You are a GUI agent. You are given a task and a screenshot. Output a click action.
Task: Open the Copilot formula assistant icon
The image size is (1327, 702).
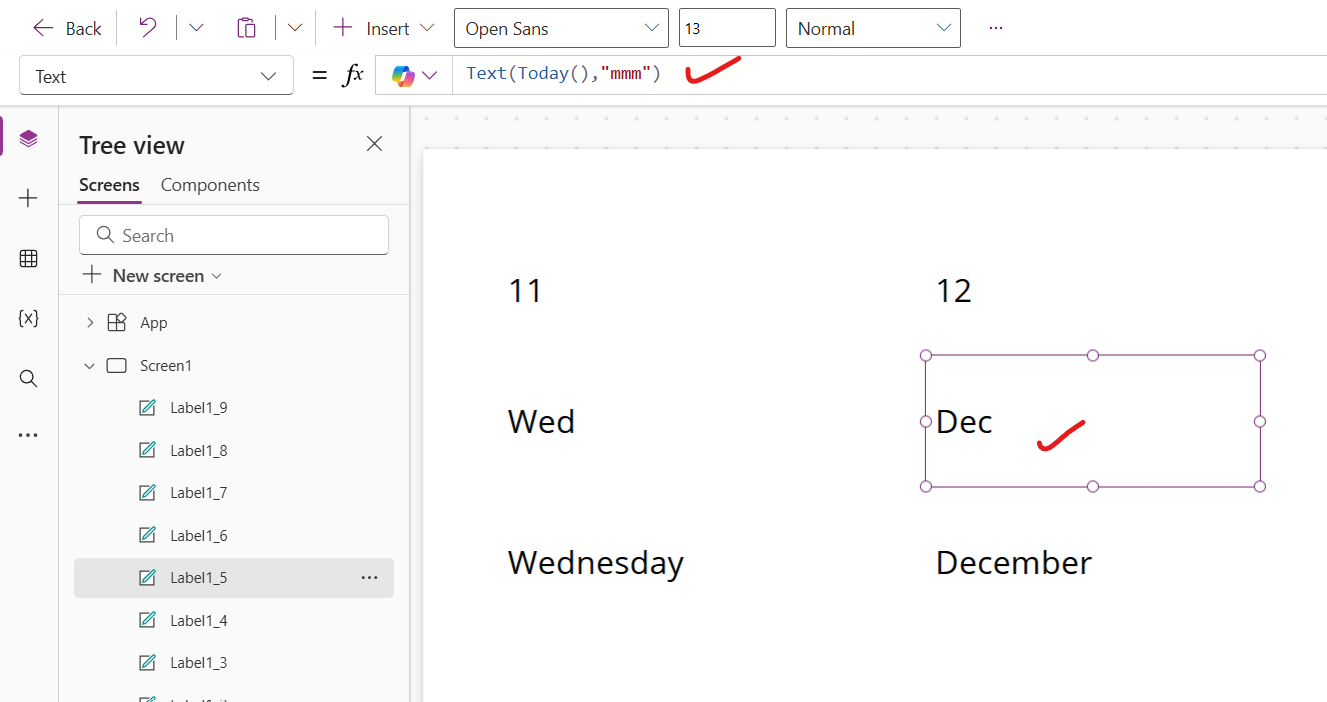click(404, 76)
